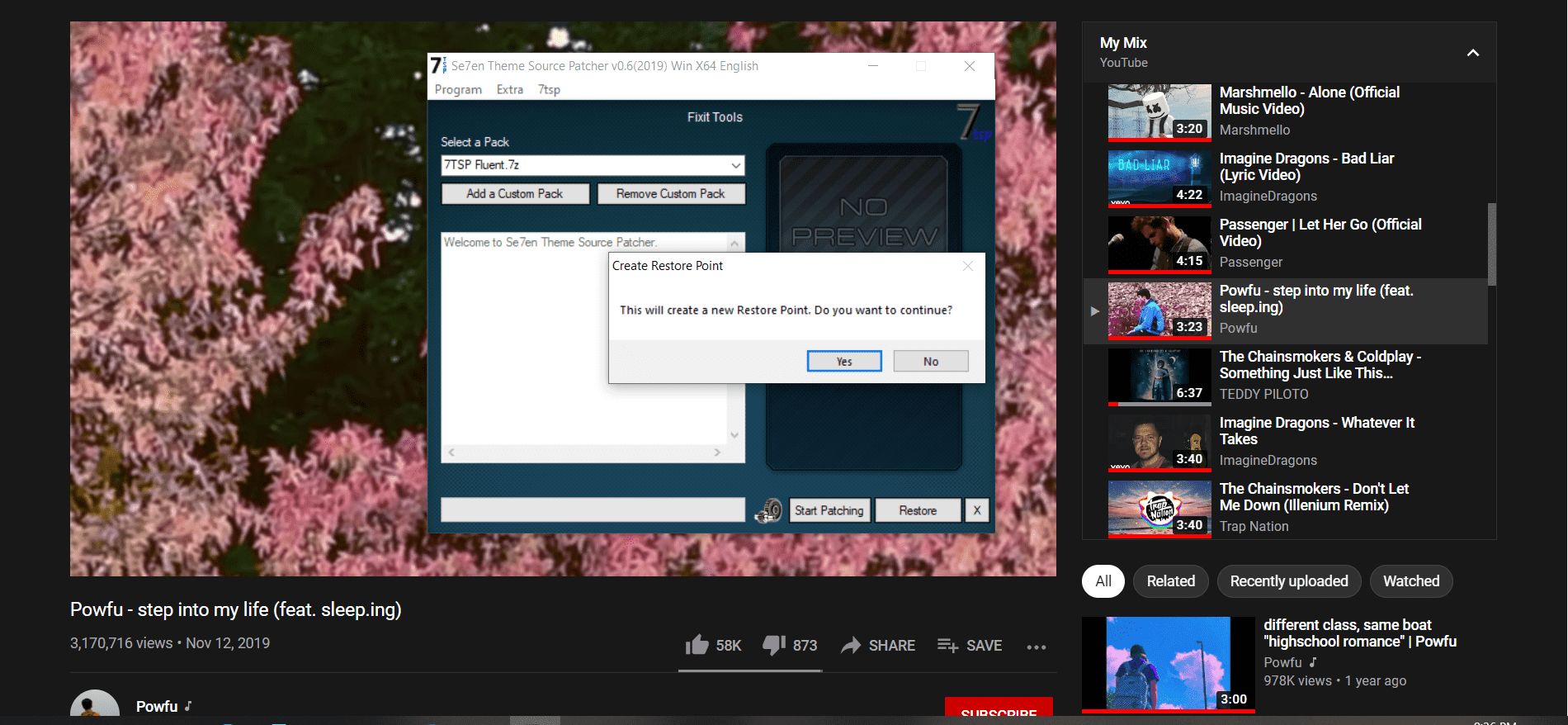Image resolution: width=1568 pixels, height=725 pixels.
Task: Click the log box scroll-right arrow
Action: (717, 453)
